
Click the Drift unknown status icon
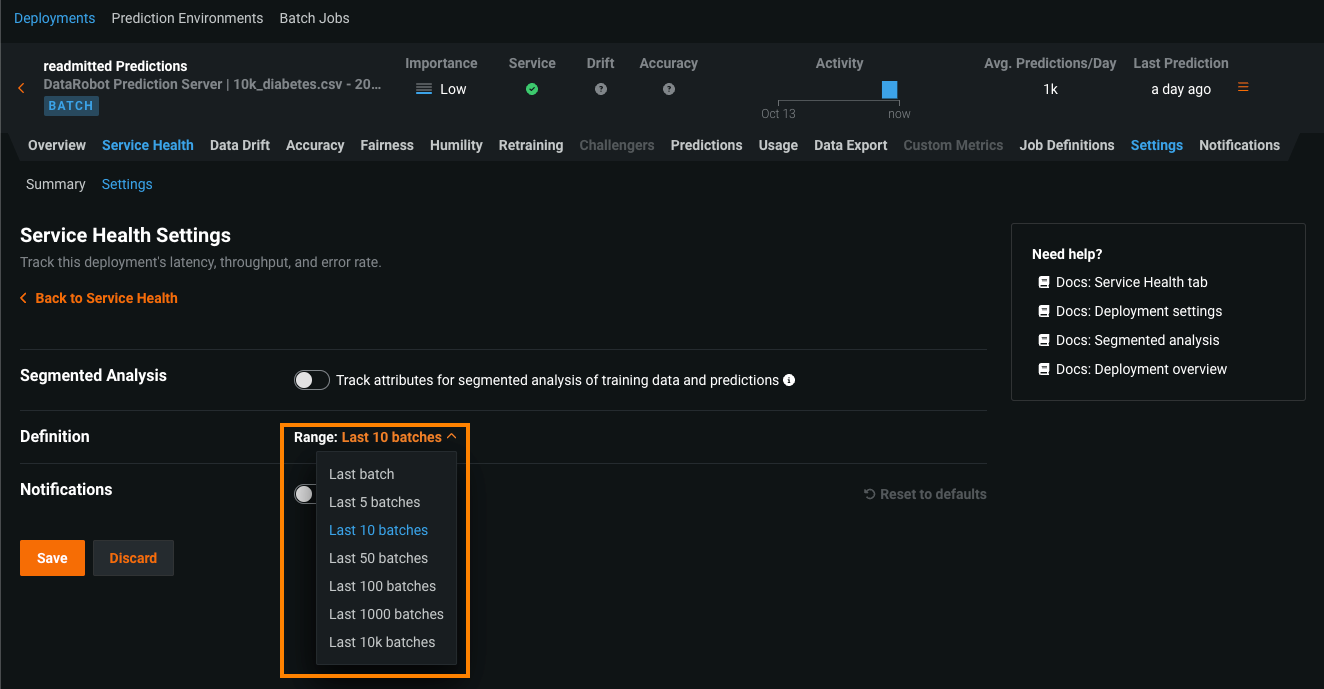[x=601, y=89]
